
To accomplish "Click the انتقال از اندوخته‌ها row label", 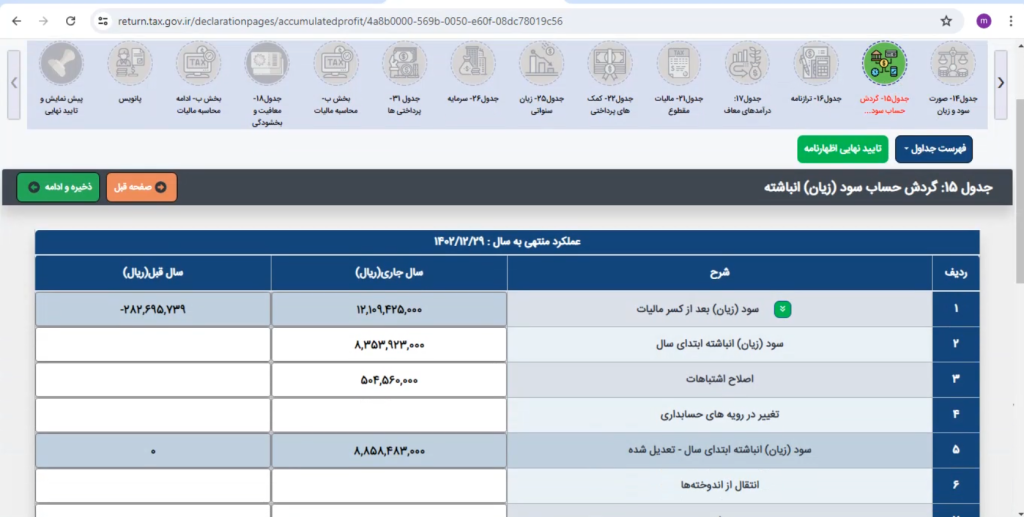I will click(x=720, y=485).
